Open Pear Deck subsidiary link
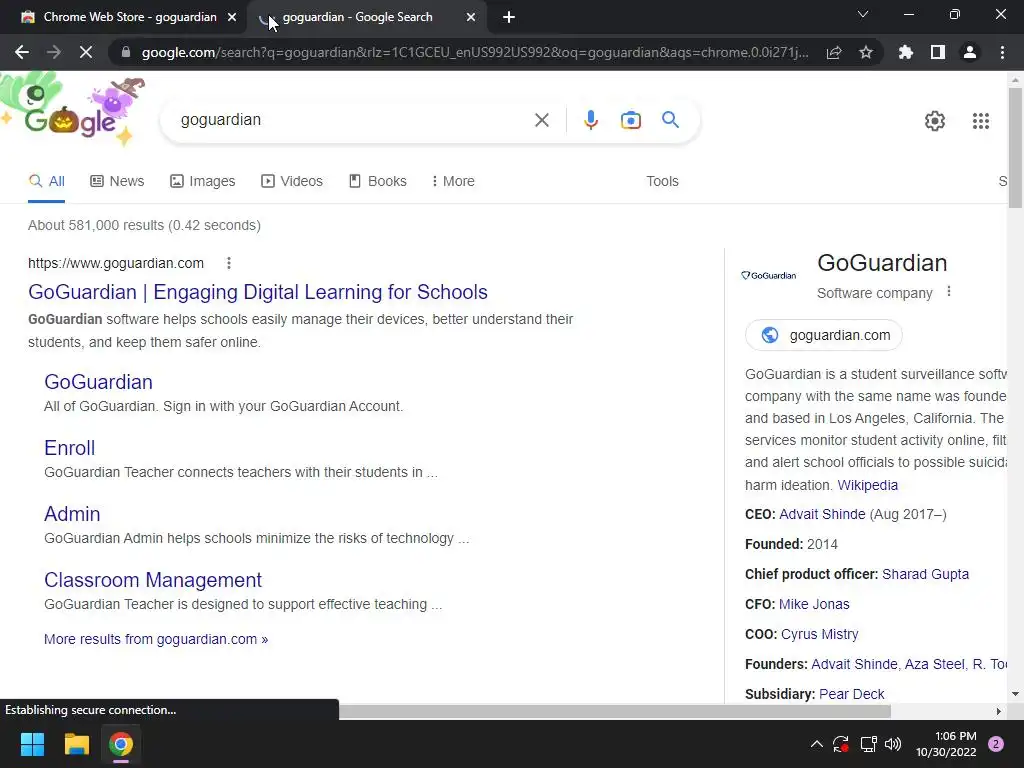 pos(852,694)
